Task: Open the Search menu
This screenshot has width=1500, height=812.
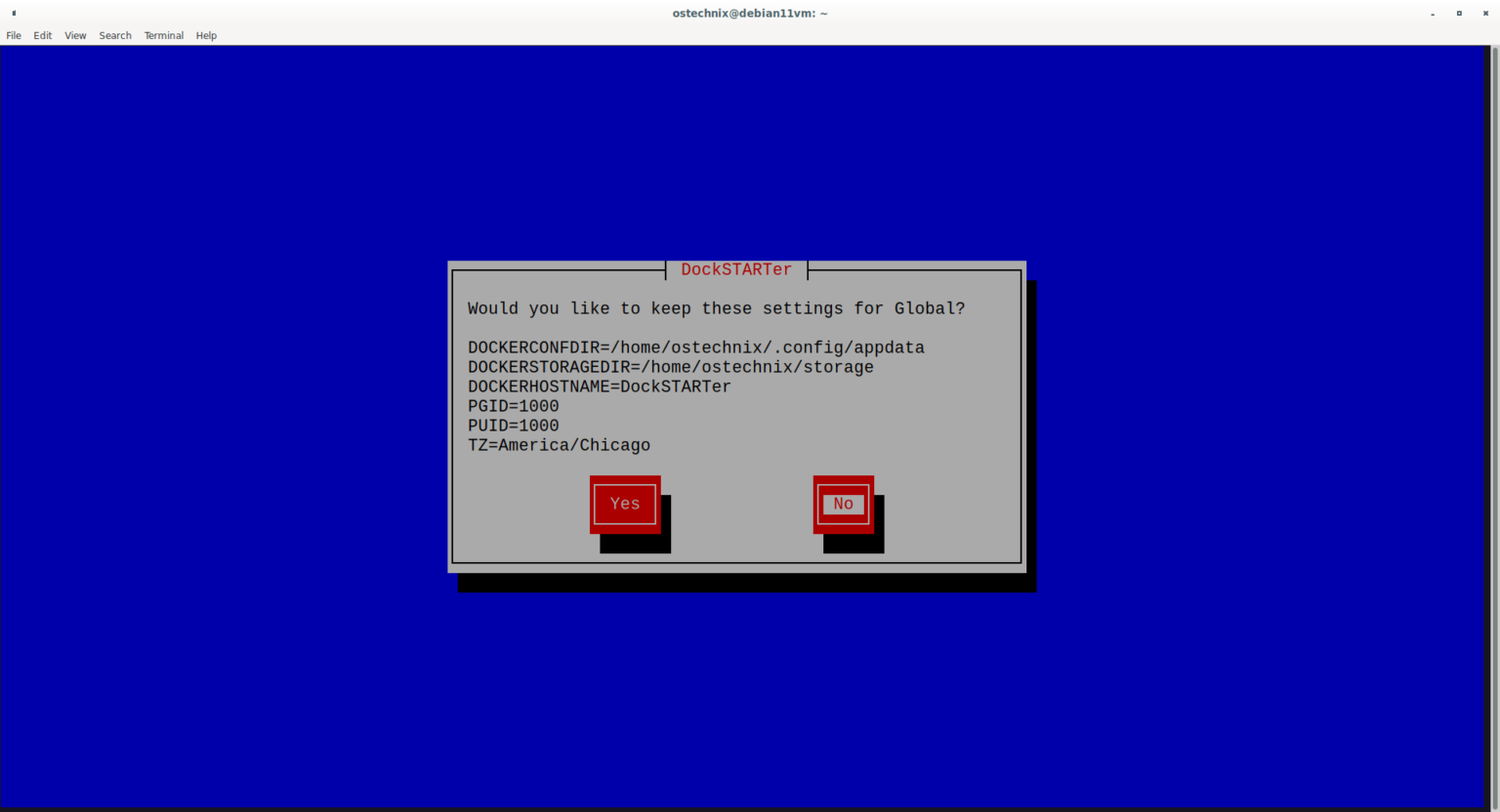Action: pyautogui.click(x=114, y=35)
